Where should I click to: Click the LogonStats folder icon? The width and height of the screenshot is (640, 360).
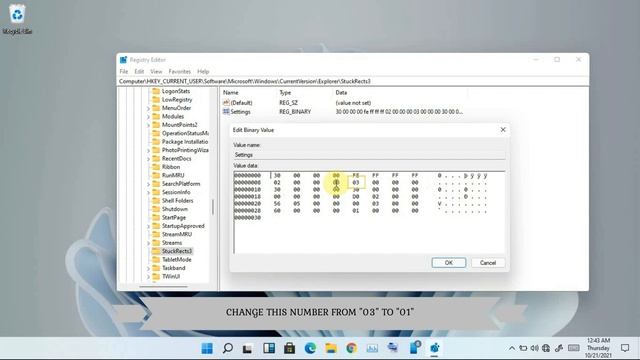[156, 91]
